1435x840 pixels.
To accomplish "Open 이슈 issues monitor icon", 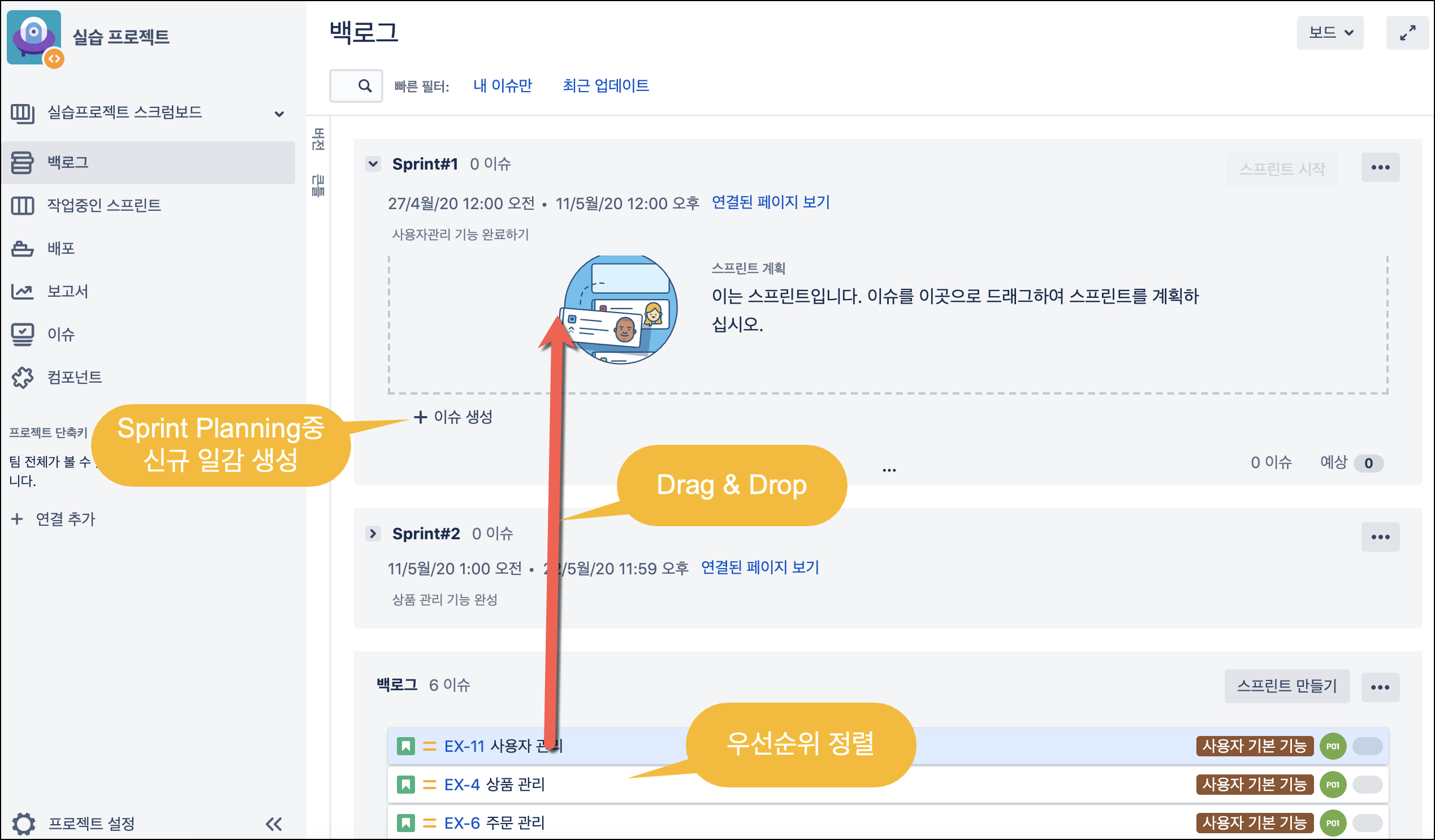I will [x=23, y=334].
